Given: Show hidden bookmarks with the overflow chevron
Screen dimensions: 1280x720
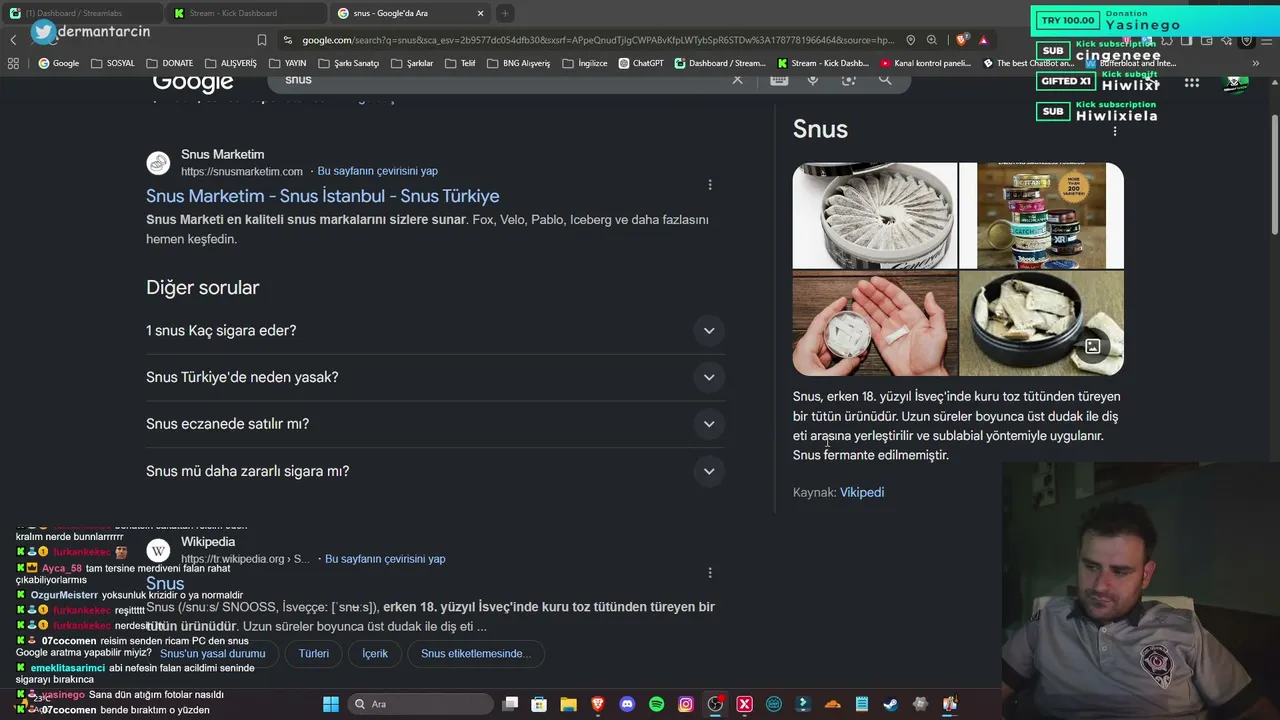Looking at the screenshot, I should (x=1256, y=63).
